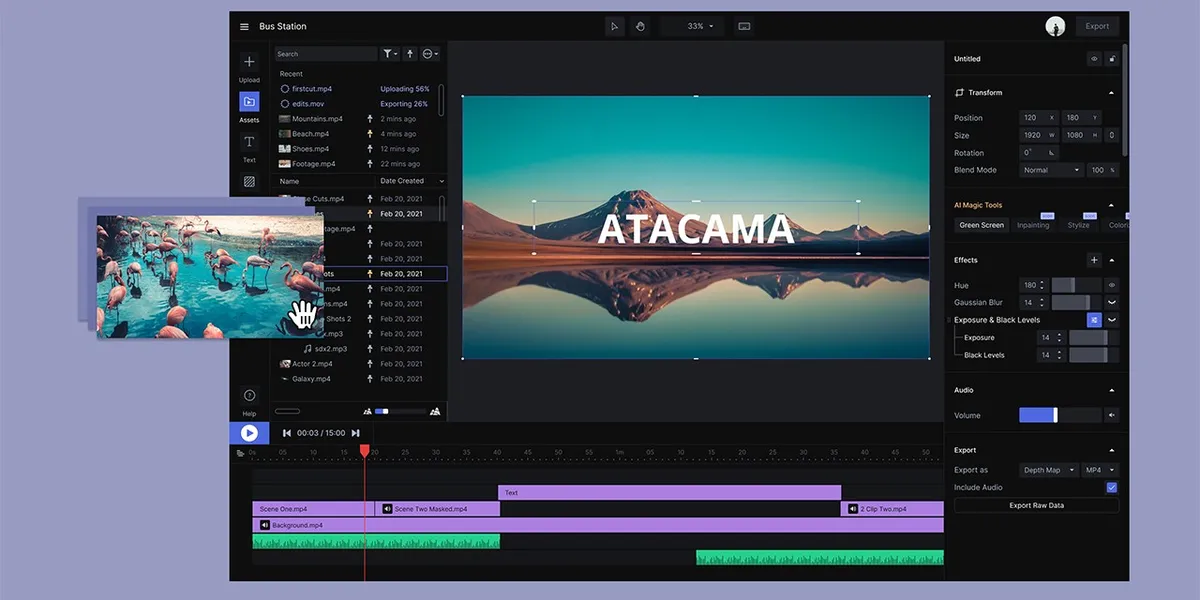This screenshot has width=1200, height=600.
Task: Open the Blend Mode Normal dropdown
Action: coord(1051,170)
